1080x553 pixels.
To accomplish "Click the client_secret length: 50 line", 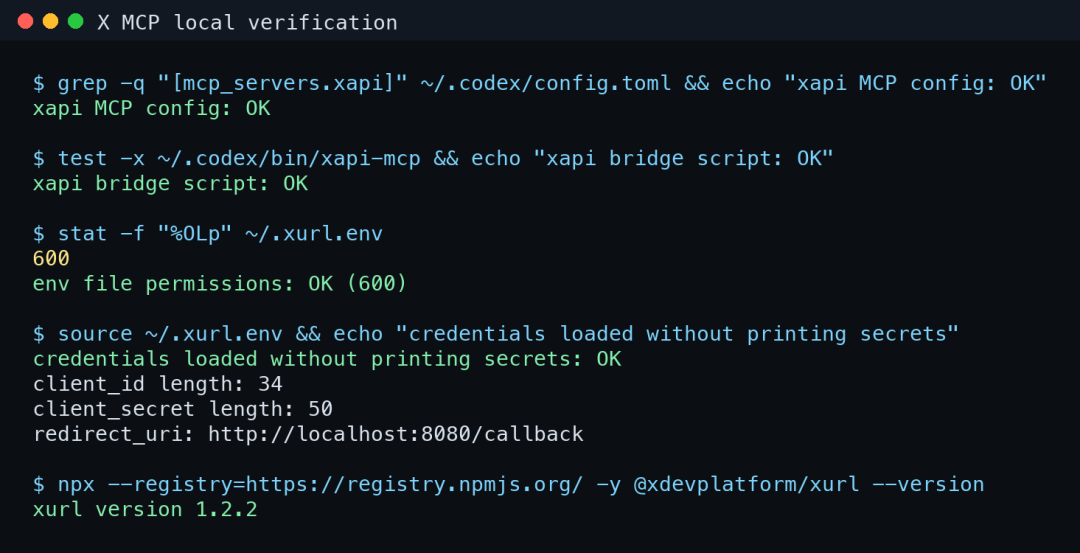I will click(x=183, y=409).
